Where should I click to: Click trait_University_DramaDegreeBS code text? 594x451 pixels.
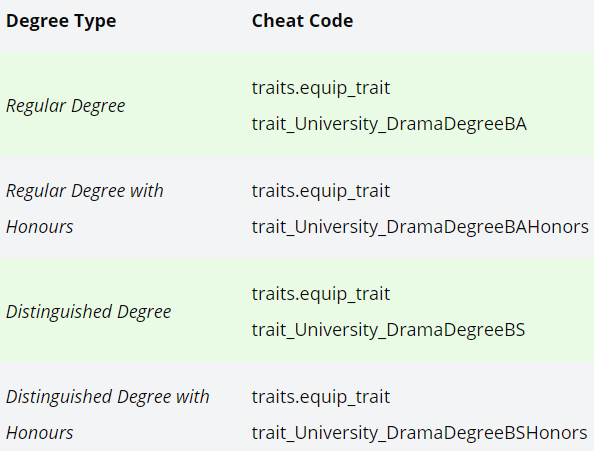[388, 330]
